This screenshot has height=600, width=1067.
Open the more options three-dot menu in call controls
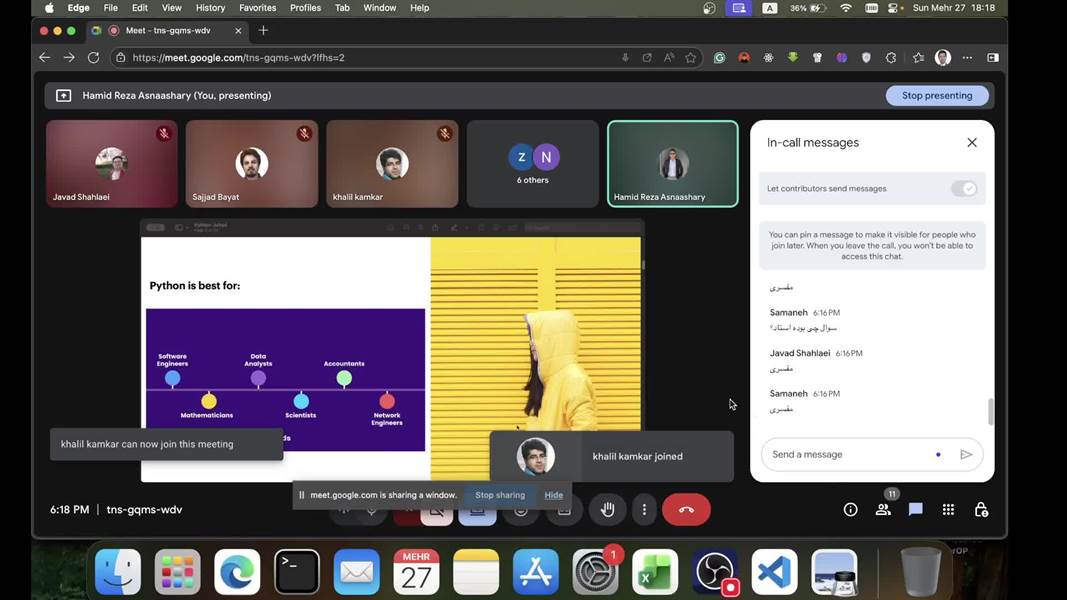tap(644, 510)
